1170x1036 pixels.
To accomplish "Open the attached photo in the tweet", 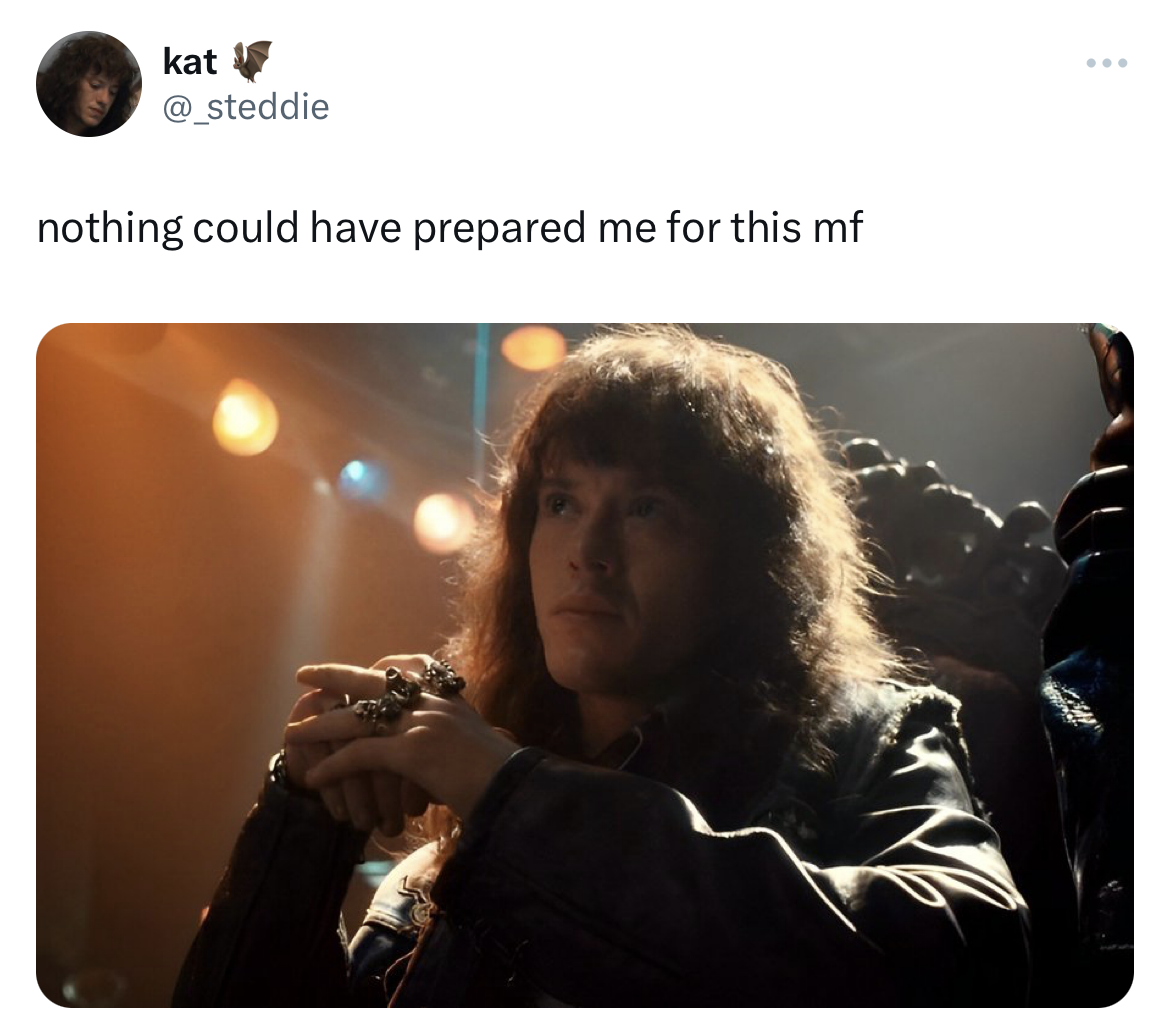I will [585, 665].
